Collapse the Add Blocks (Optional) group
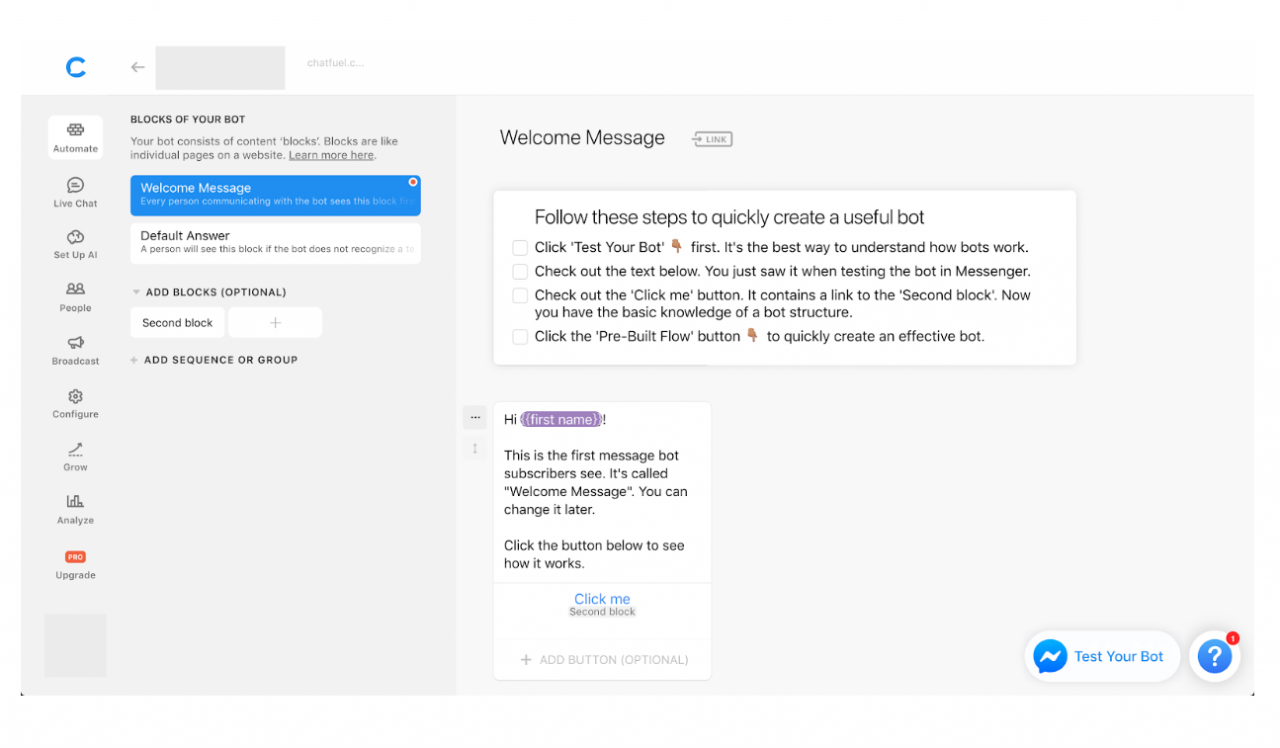The width and height of the screenshot is (1280, 748). click(137, 293)
